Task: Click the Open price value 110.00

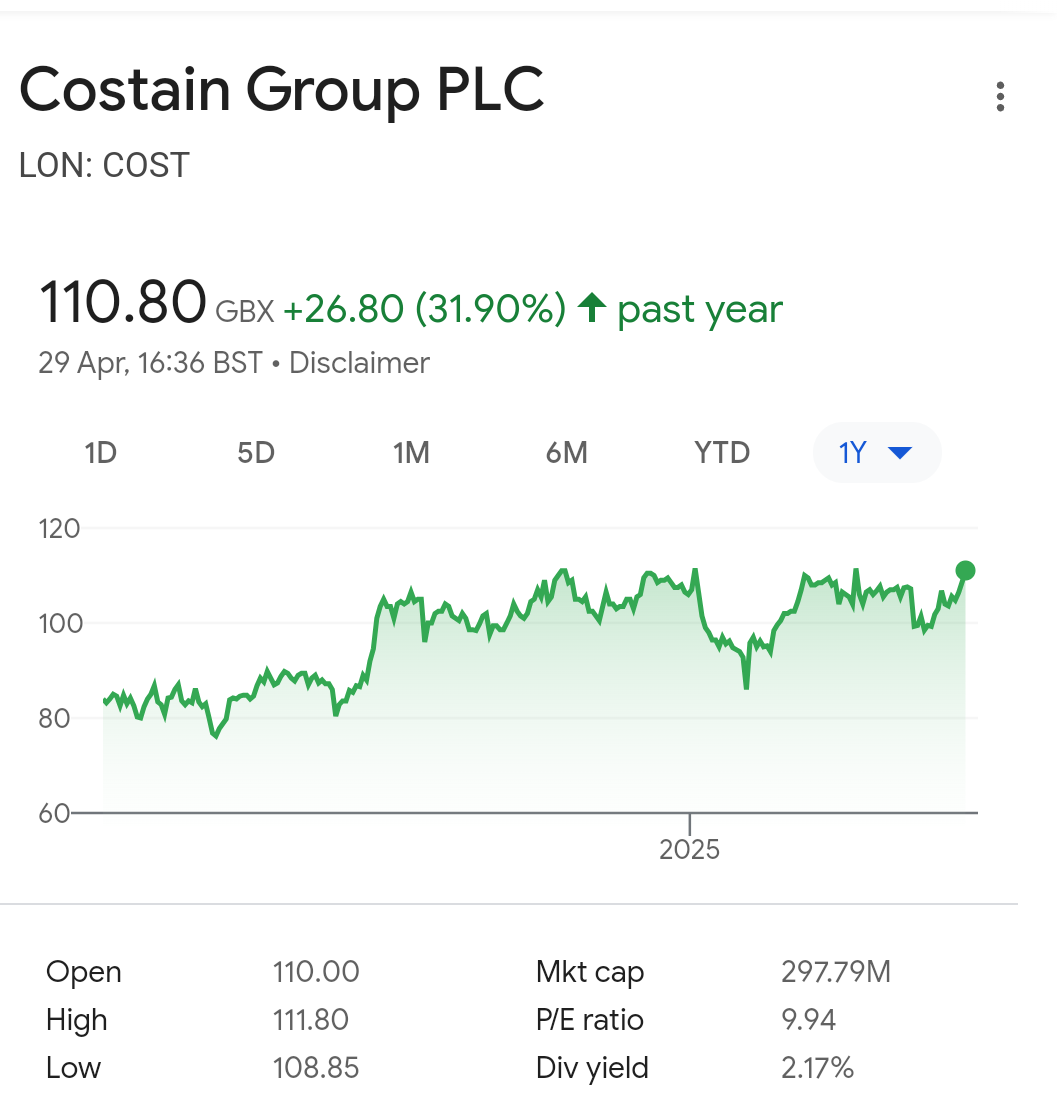Action: pos(316,972)
